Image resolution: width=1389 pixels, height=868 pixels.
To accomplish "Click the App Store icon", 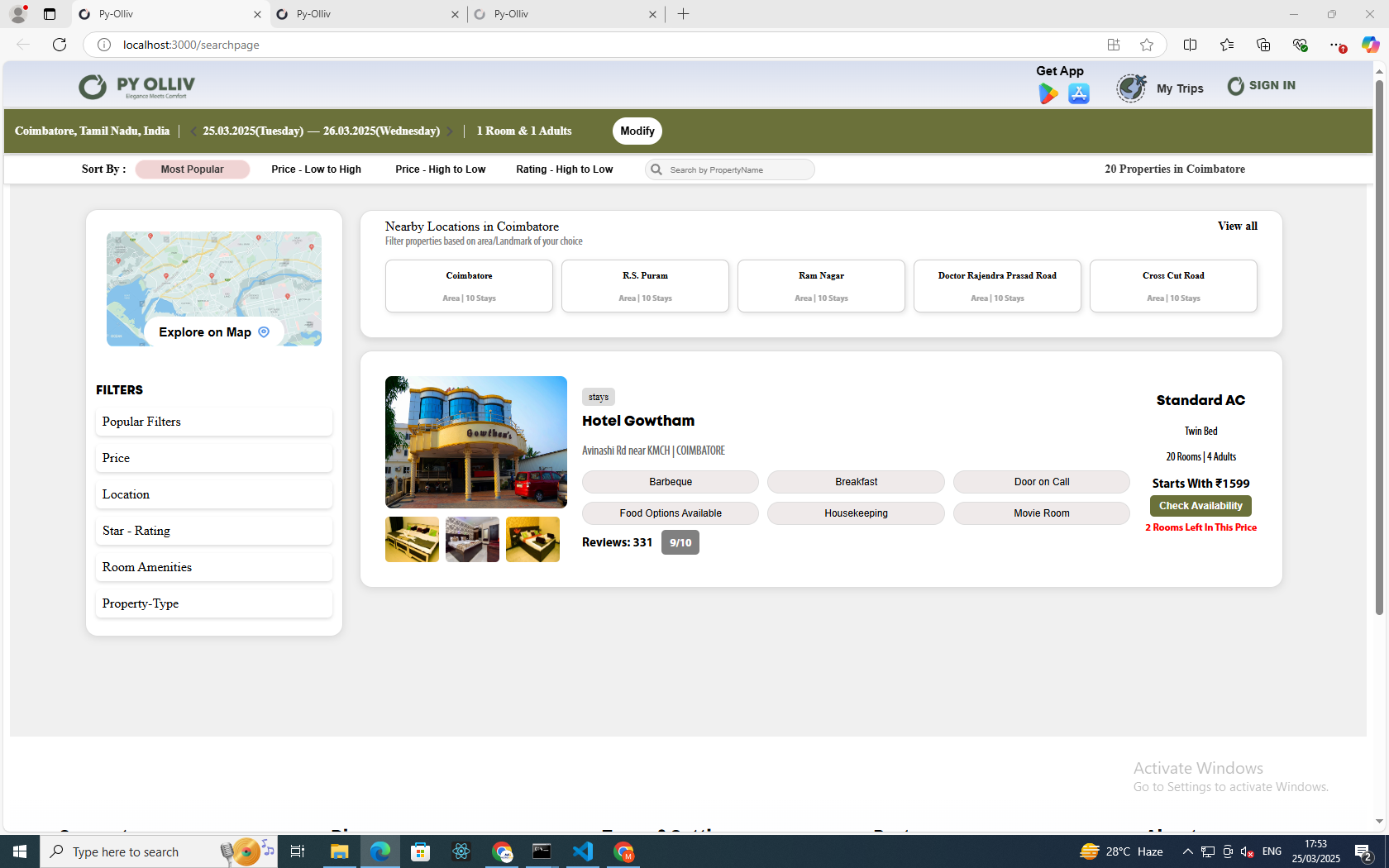I will coord(1079,94).
